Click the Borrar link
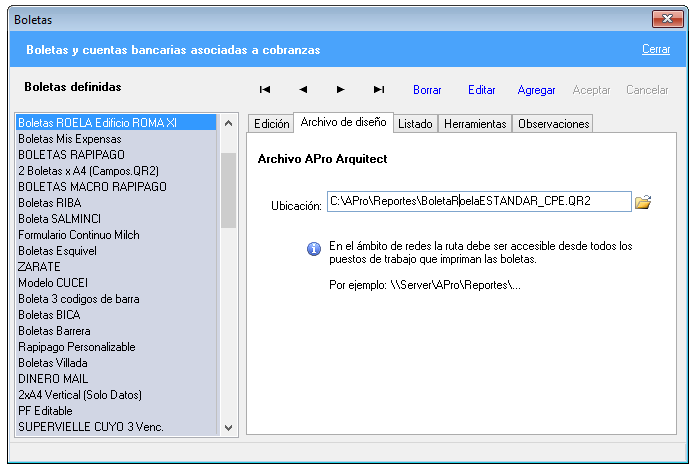The width and height of the screenshot is (697, 468). [x=427, y=90]
